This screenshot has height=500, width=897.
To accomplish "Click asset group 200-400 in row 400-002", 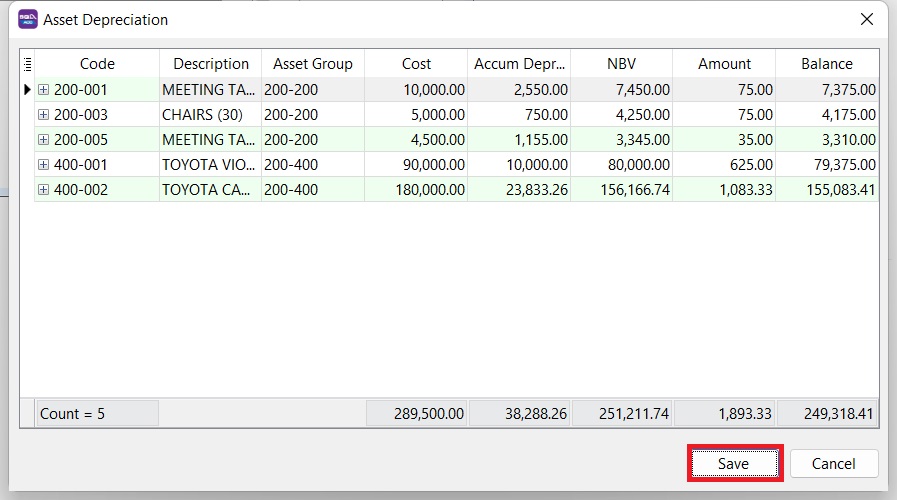I will click(x=313, y=189).
